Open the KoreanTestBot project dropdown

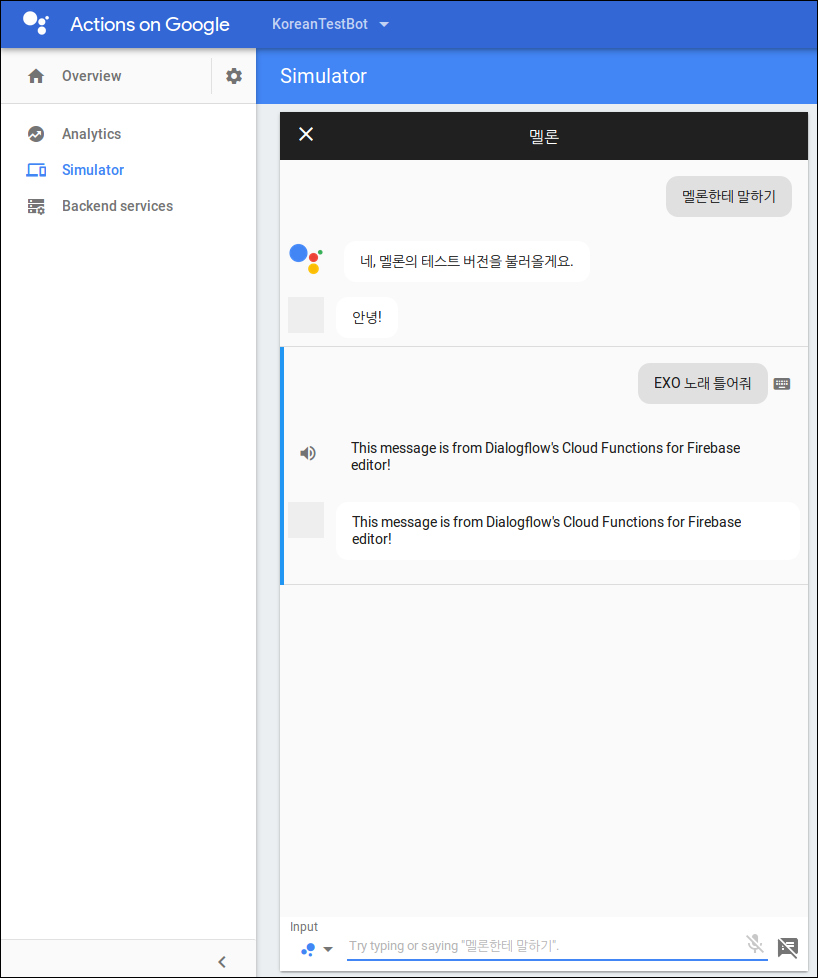click(330, 24)
